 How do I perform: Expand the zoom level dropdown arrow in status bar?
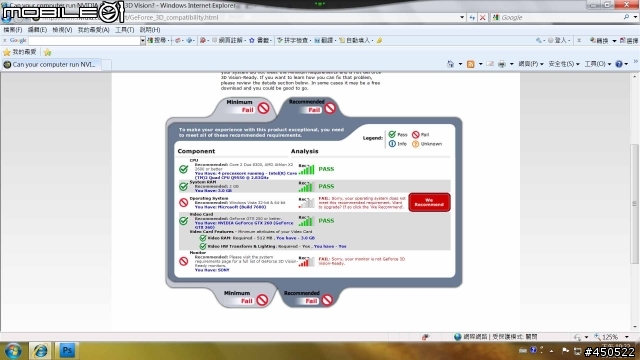tap(627, 337)
